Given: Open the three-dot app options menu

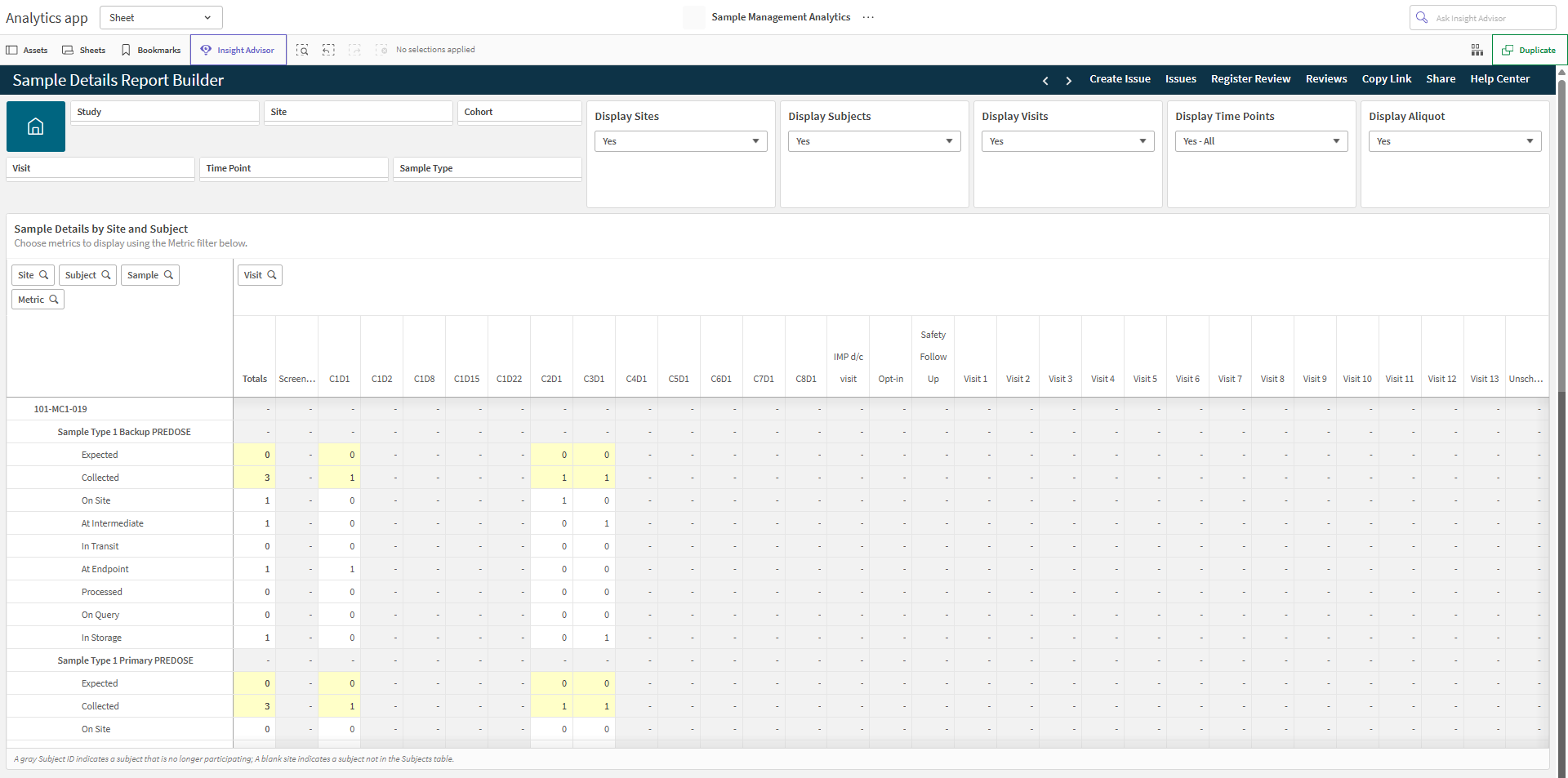Looking at the screenshot, I should [868, 17].
